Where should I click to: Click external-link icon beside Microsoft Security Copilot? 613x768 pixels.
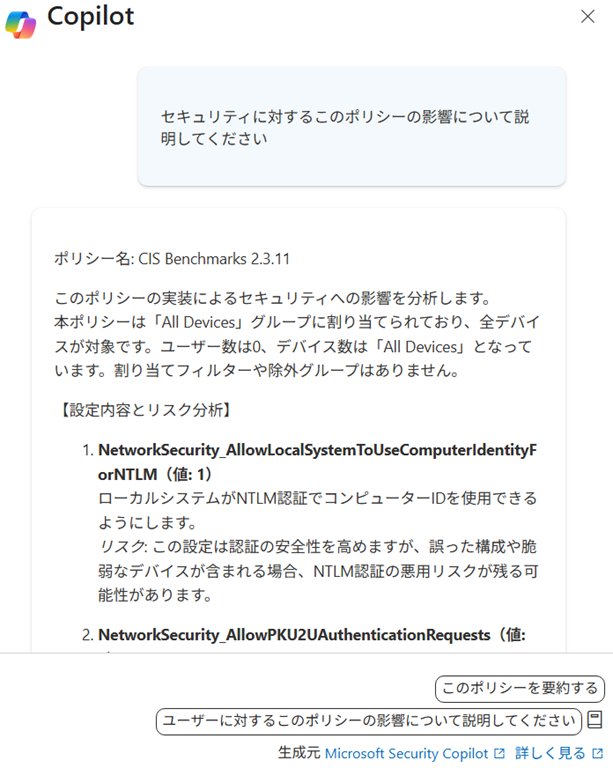[499, 753]
